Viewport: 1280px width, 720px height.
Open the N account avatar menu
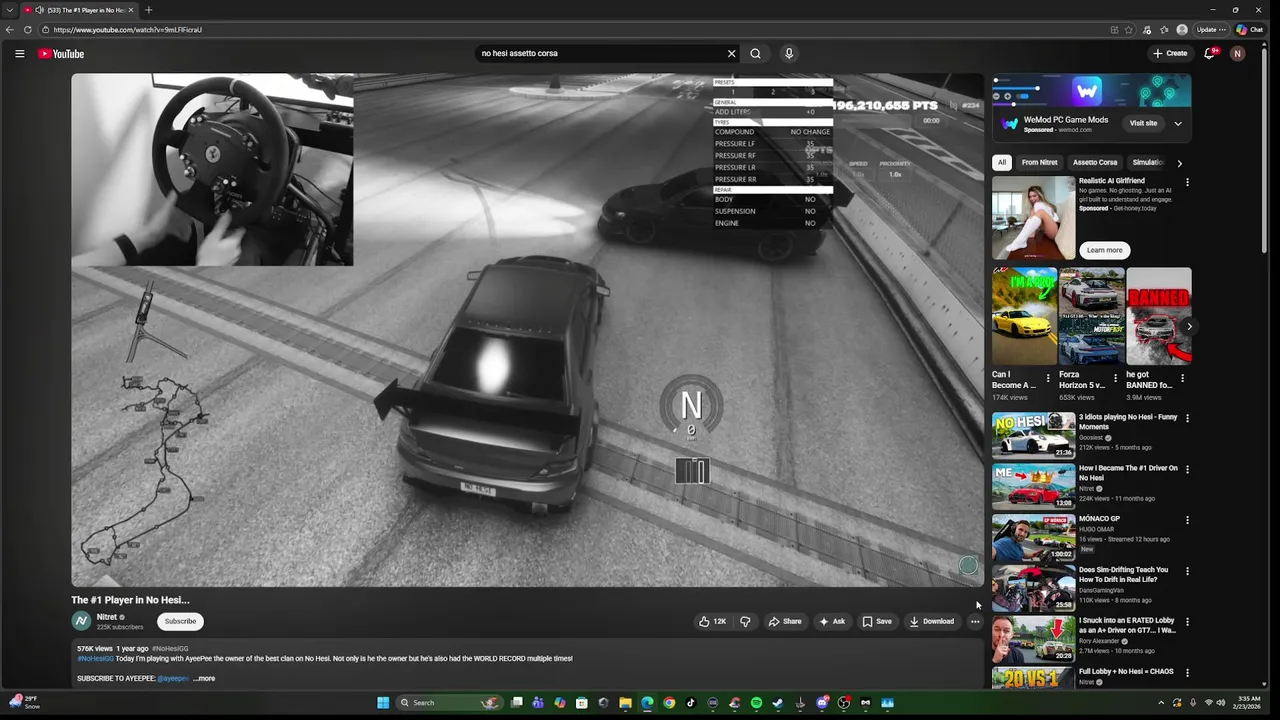point(1237,54)
